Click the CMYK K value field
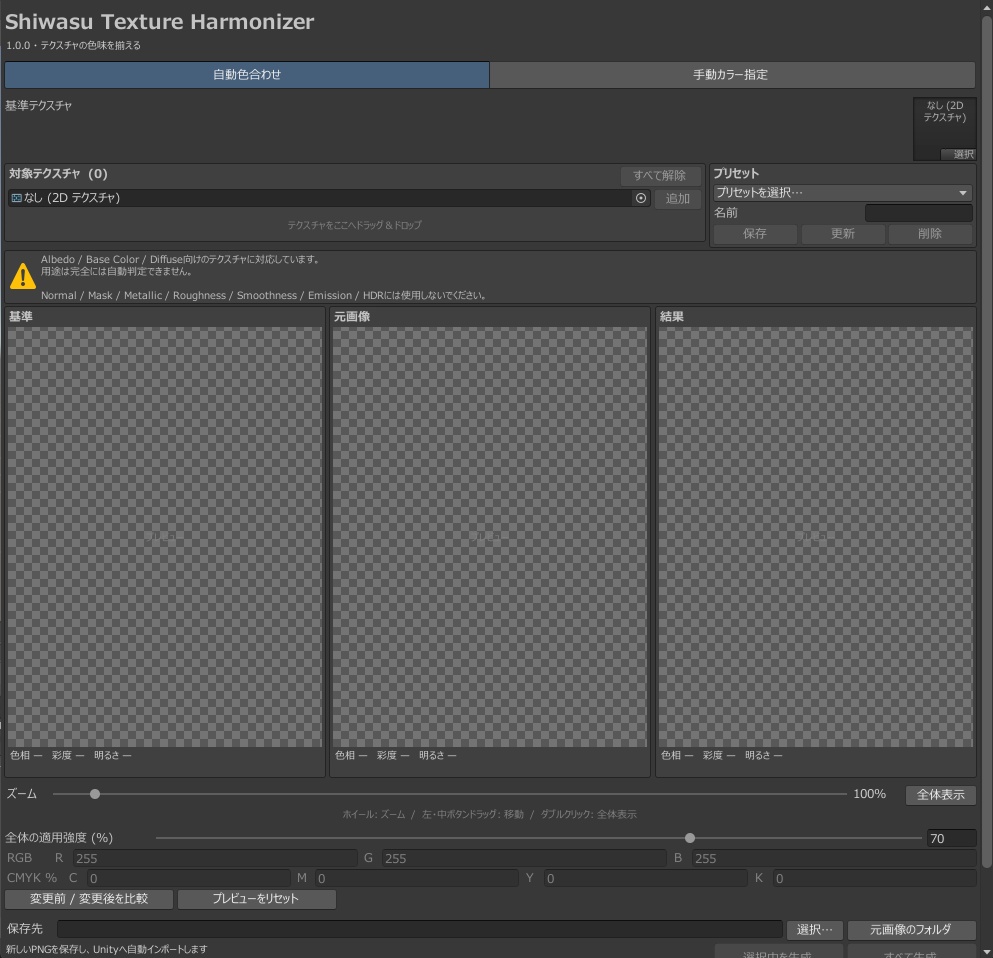 (x=875, y=878)
